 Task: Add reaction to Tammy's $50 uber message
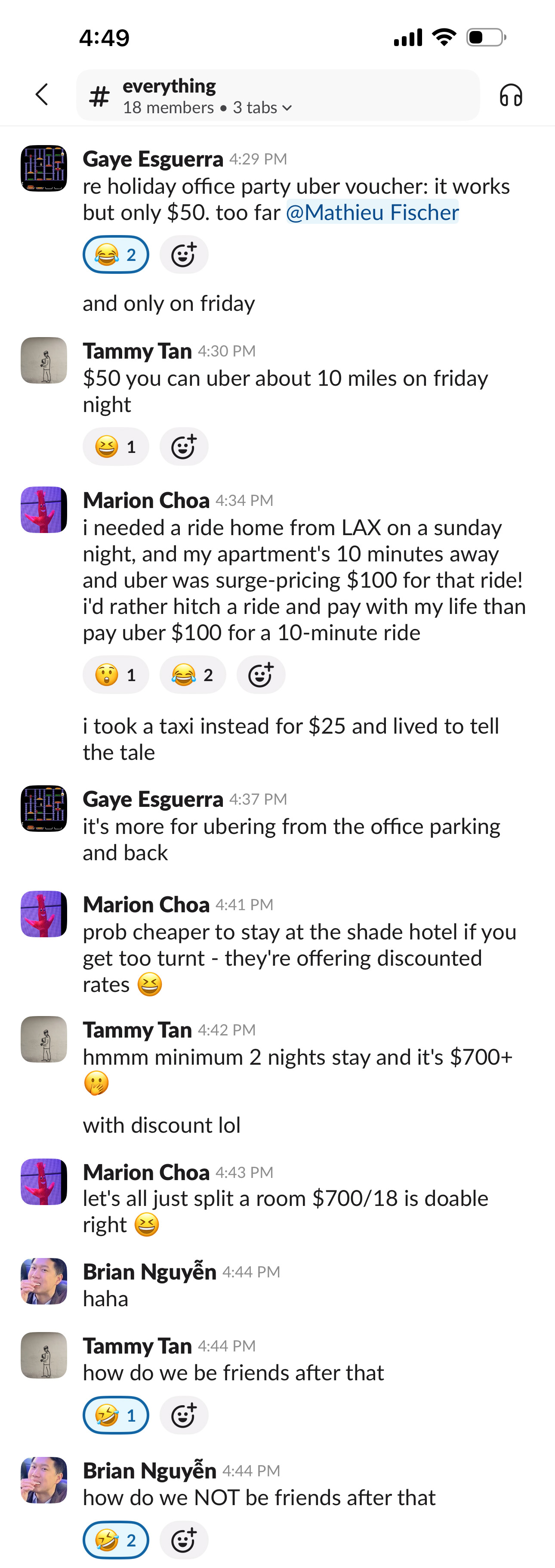tap(184, 447)
